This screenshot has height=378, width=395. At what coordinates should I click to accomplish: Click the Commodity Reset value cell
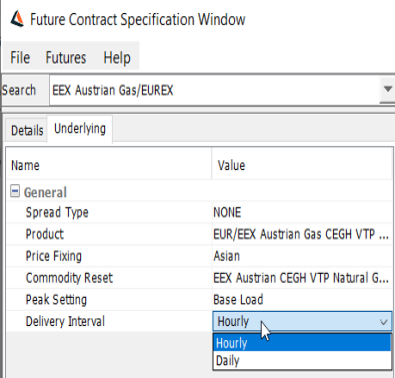[302, 278]
